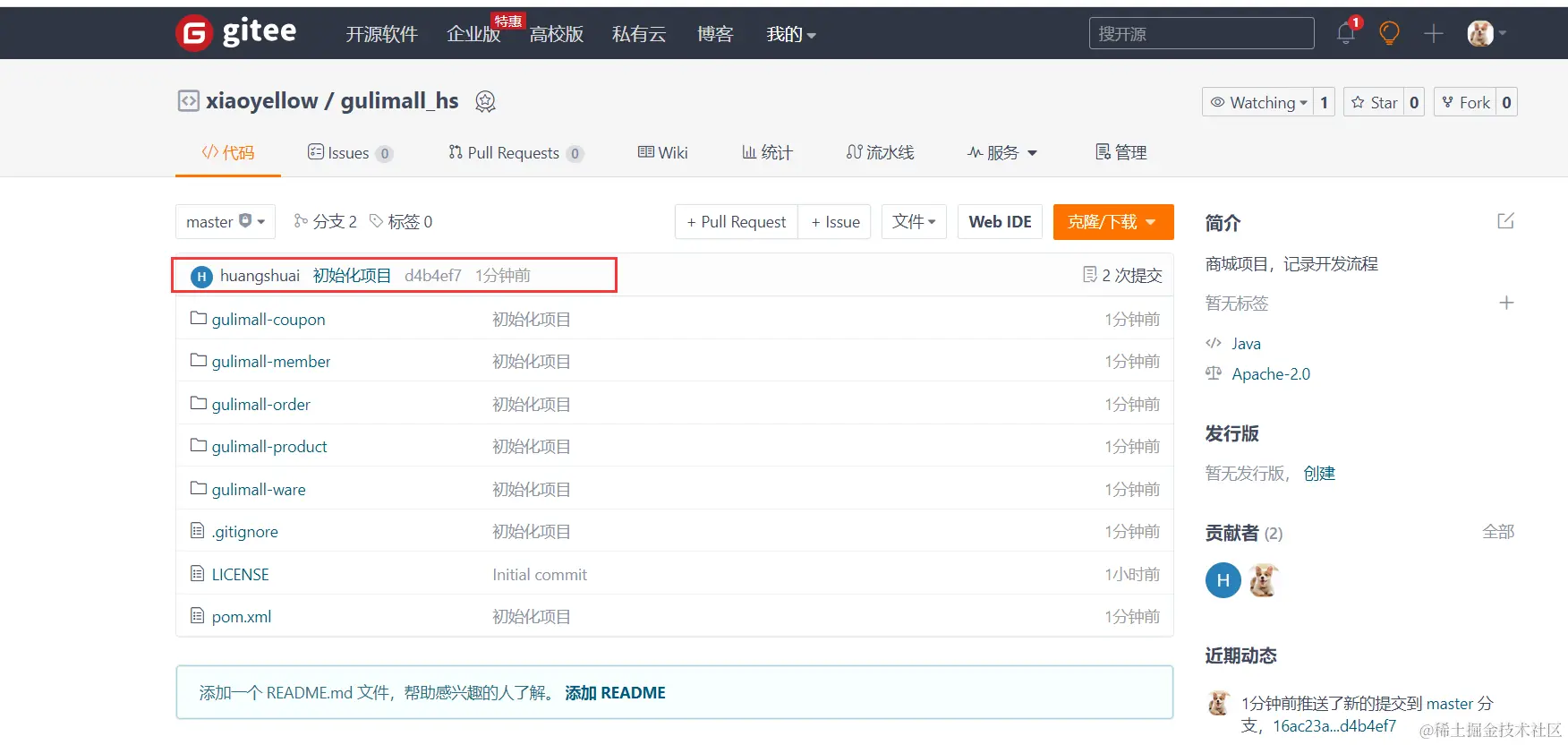This screenshot has height=745, width=1568.
Task: Click 全部 to view all contributors
Action: point(1498,532)
